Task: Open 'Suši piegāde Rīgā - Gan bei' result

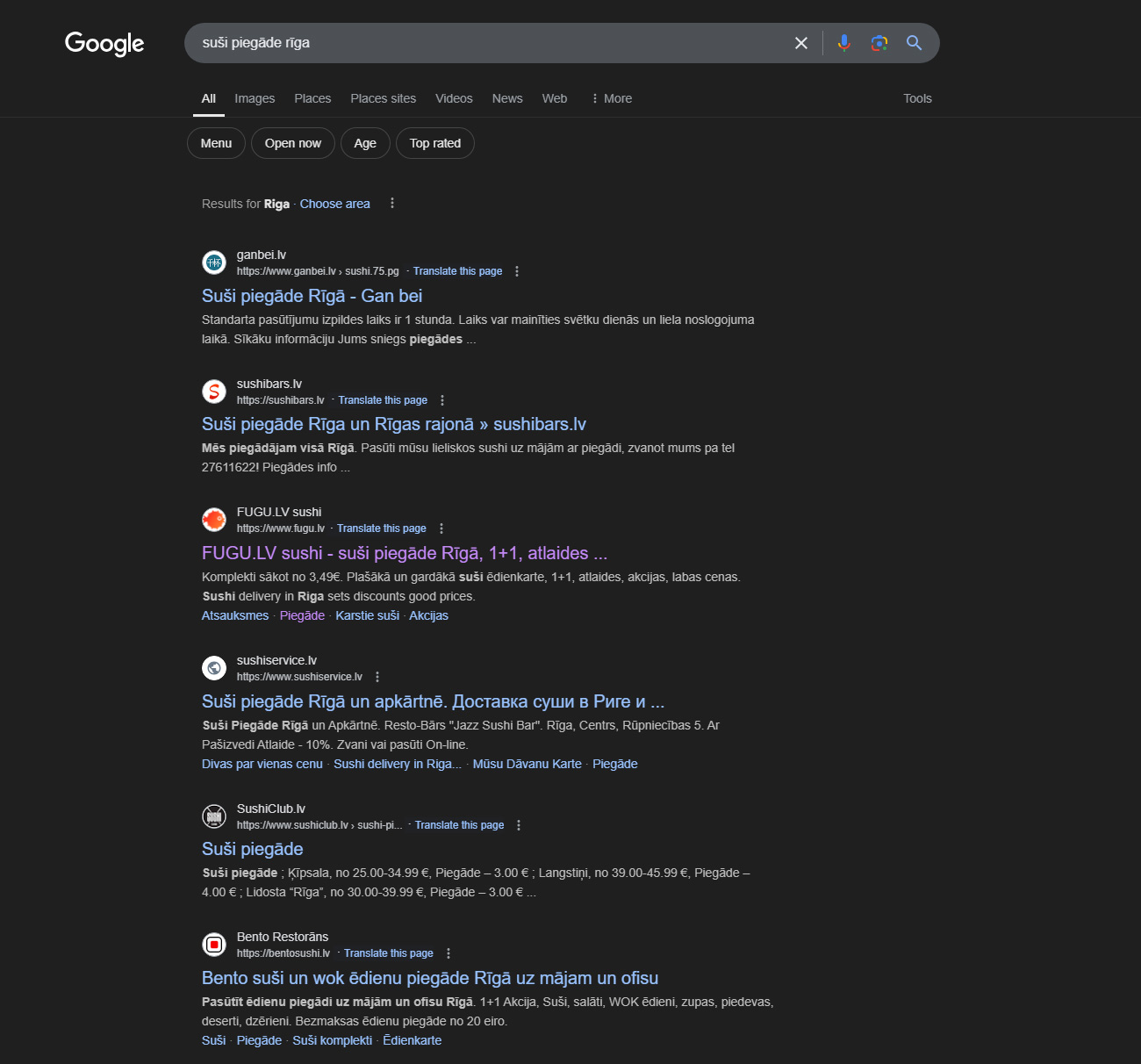Action: pyautogui.click(x=312, y=296)
